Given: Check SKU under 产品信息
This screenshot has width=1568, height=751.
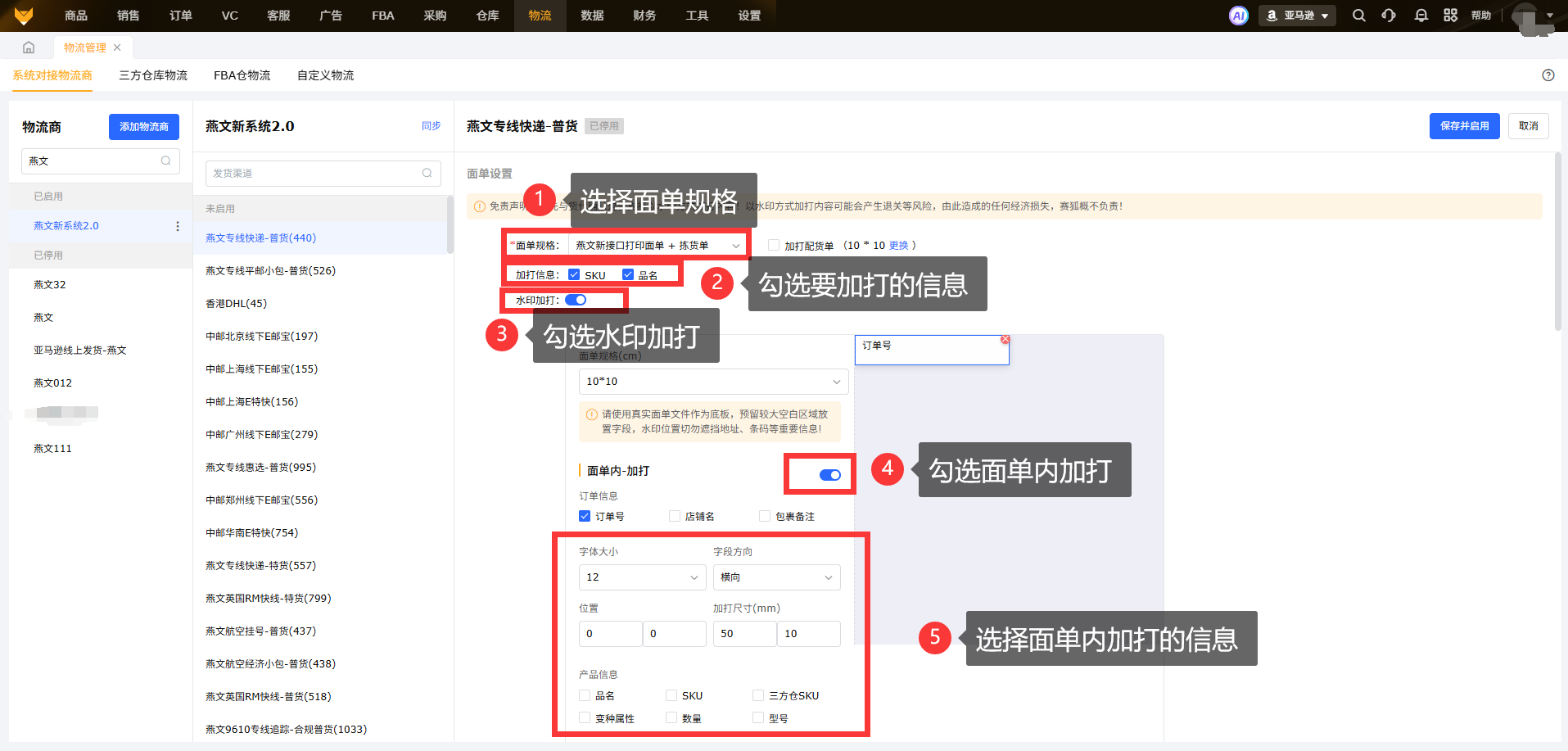Looking at the screenshot, I should pos(671,695).
